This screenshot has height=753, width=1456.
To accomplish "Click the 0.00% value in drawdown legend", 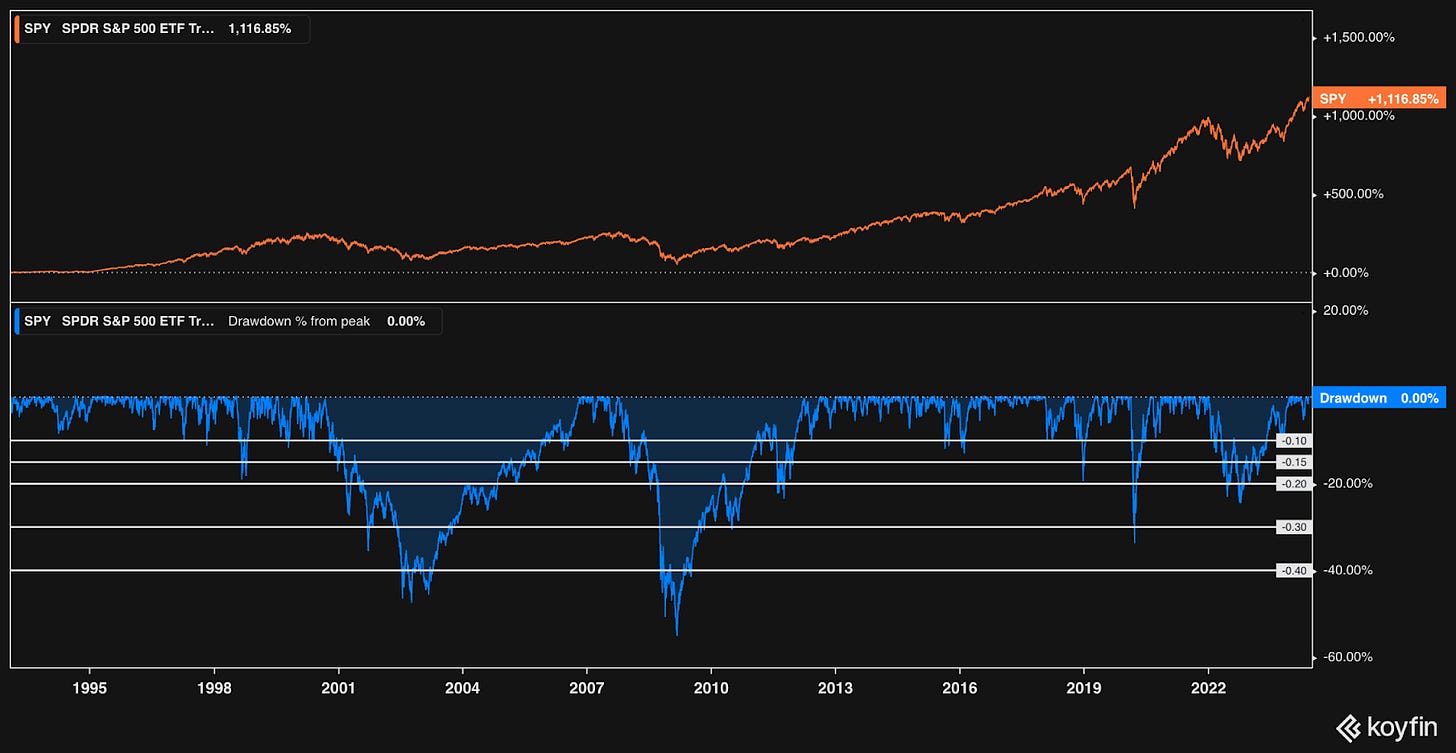I will [406, 321].
